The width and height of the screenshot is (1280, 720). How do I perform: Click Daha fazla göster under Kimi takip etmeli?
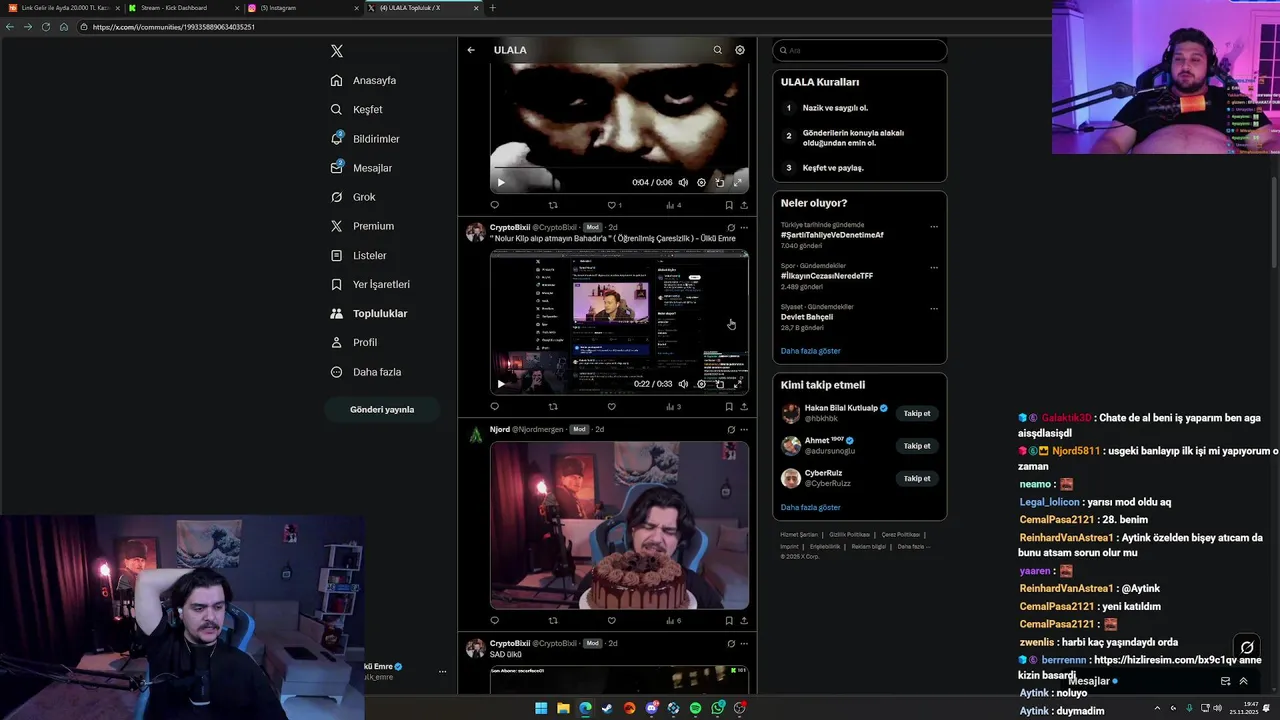[810, 507]
